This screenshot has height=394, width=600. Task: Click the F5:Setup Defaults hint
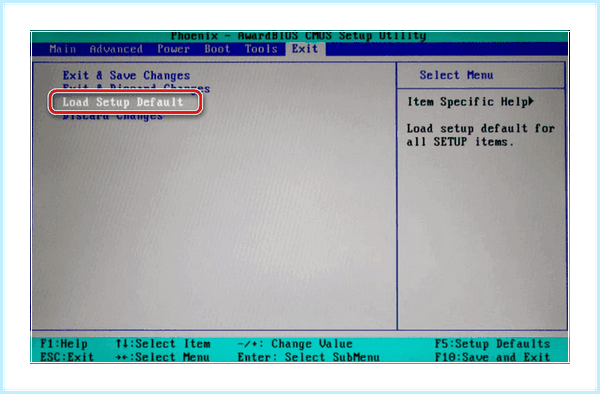[492, 344]
